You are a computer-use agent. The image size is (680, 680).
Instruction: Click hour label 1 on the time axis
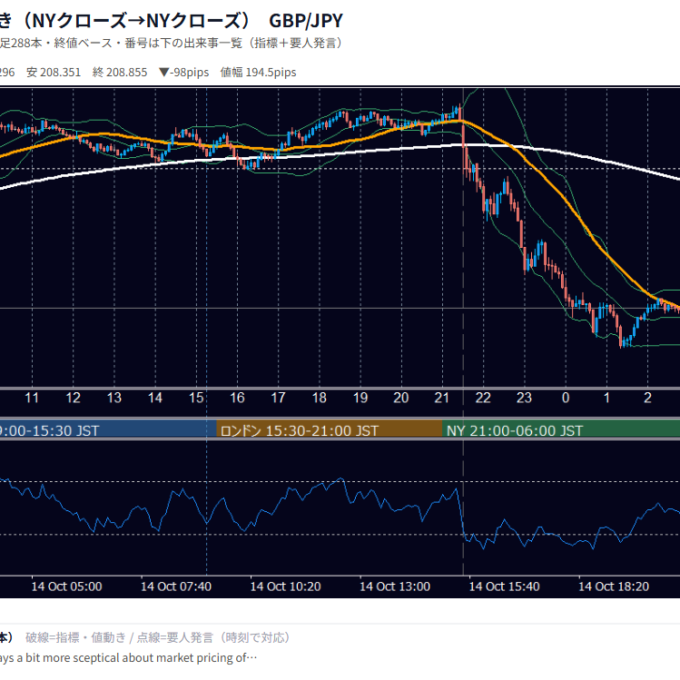[x=606, y=398]
